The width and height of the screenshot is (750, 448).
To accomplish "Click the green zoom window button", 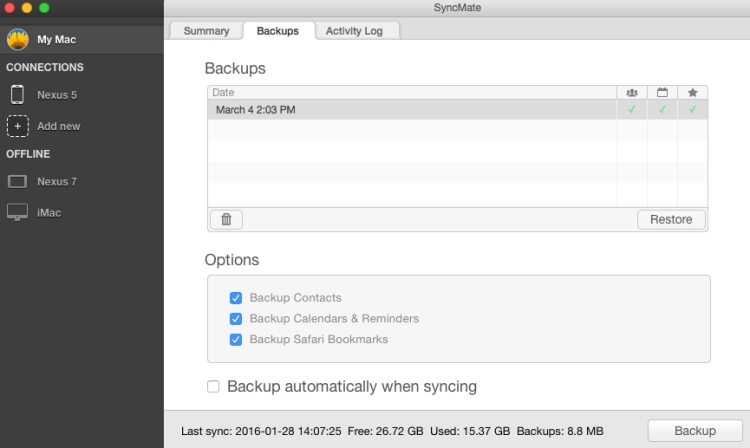I will [x=44, y=8].
